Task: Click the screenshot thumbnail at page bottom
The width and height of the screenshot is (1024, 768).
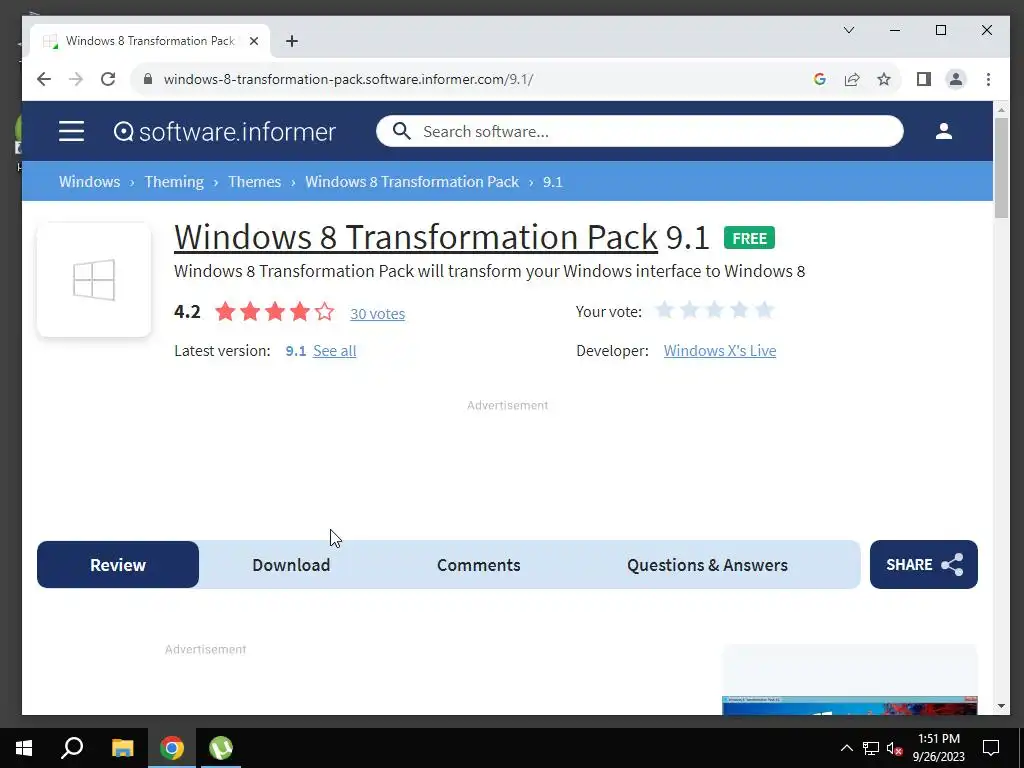Action: coord(850,705)
